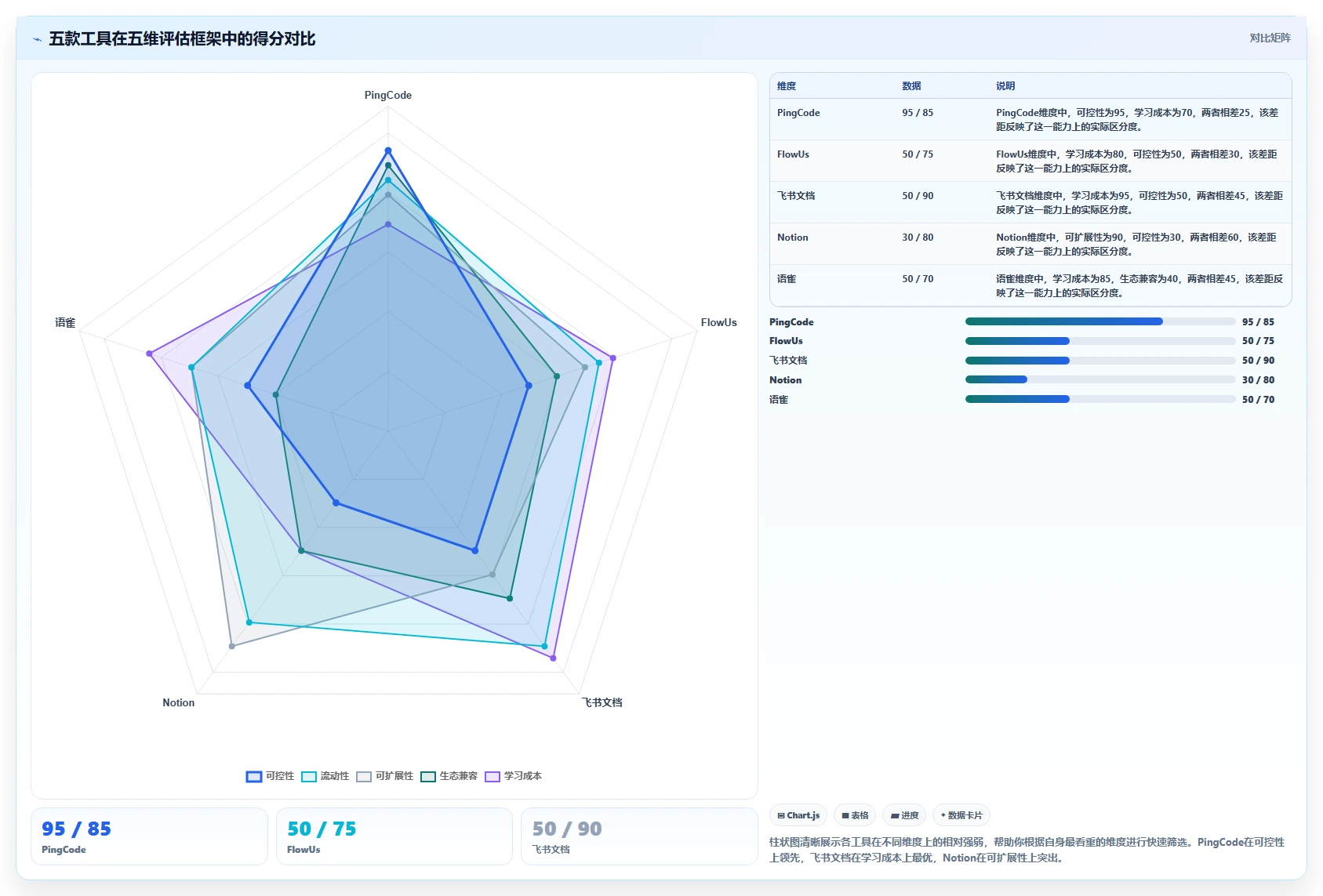The image size is (1323, 896).
Task: Click the 语雀 description text in the table
Action: [x=1139, y=286]
